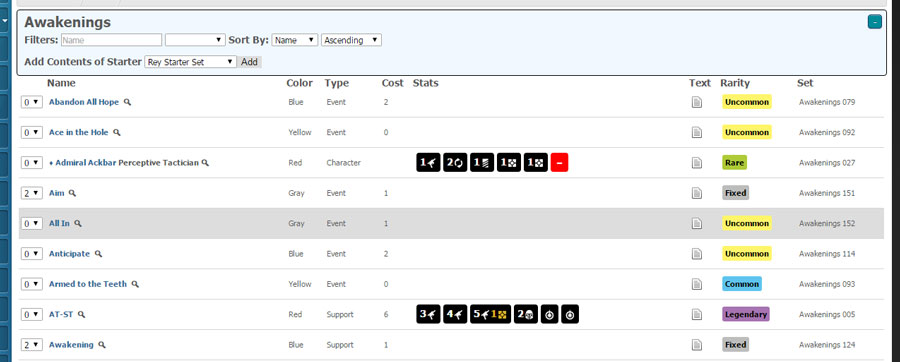Click the Common rarity badge for Armed to the Teeth
The height and width of the screenshot is (362, 900).
click(x=742, y=284)
